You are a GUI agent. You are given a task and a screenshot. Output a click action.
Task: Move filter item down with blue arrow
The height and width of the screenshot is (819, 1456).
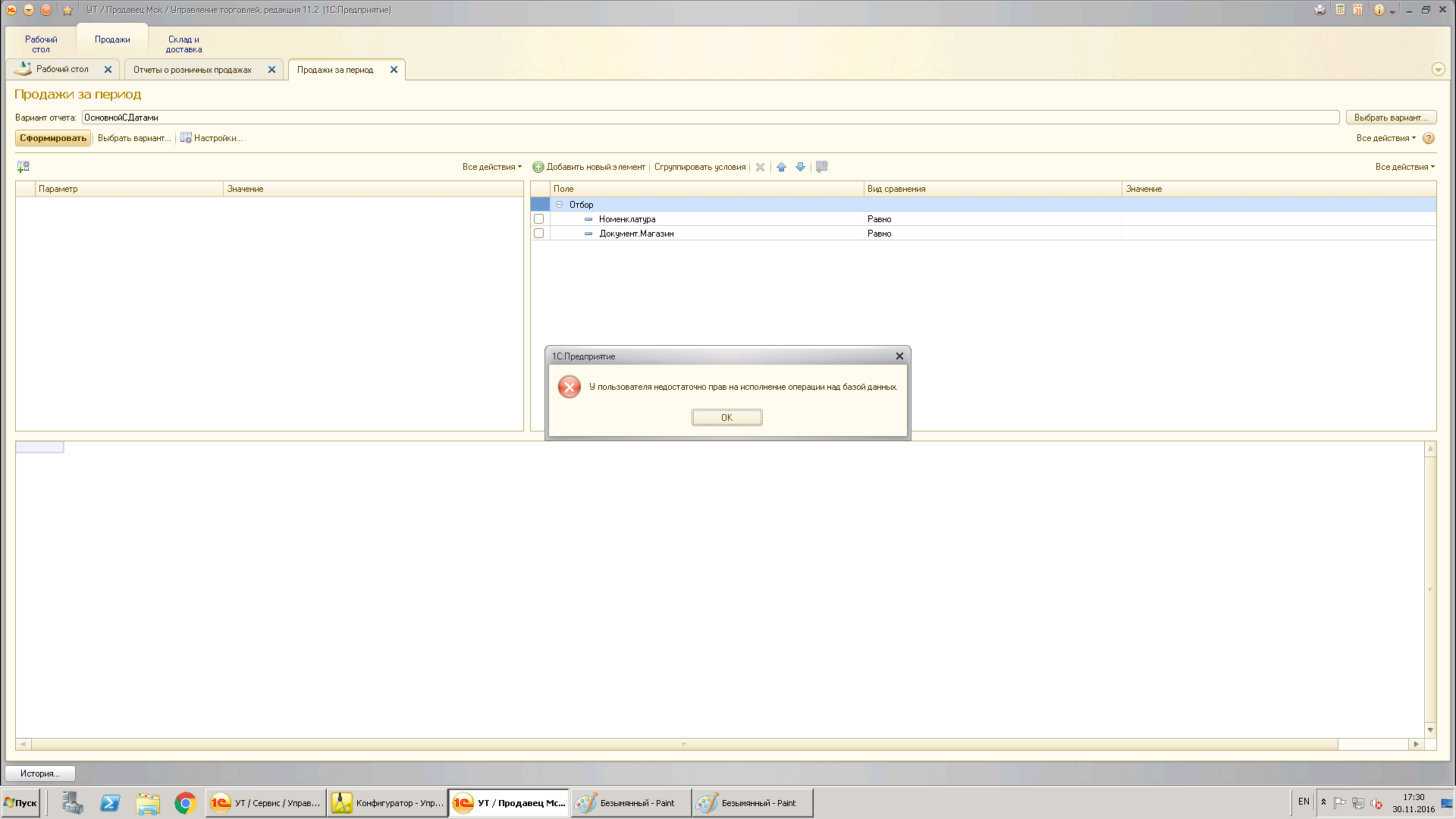[x=800, y=167]
